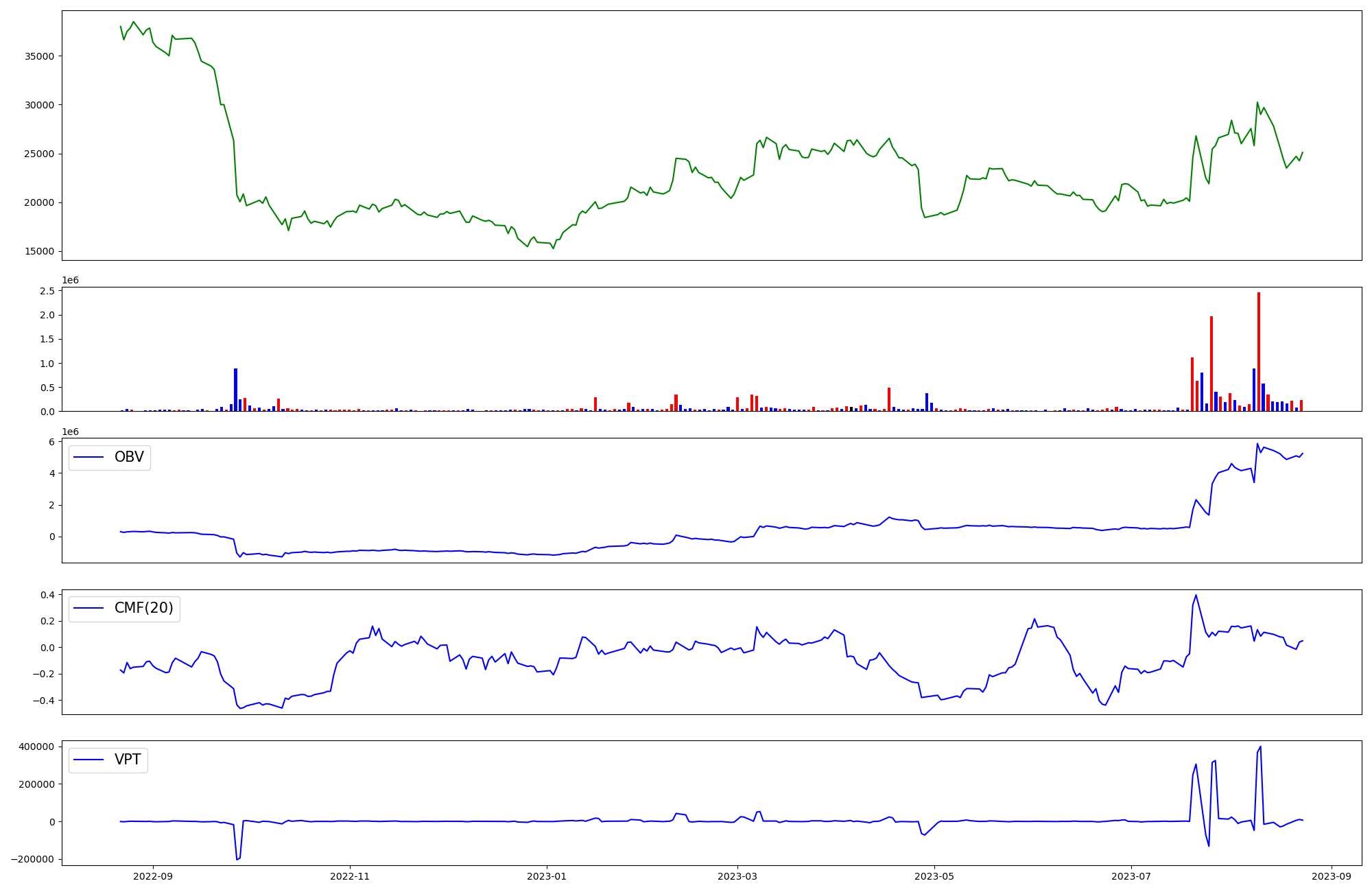Screen dimensions: 1372x892
Task: Click the tallest red volume bar
Action: coord(1259,351)
